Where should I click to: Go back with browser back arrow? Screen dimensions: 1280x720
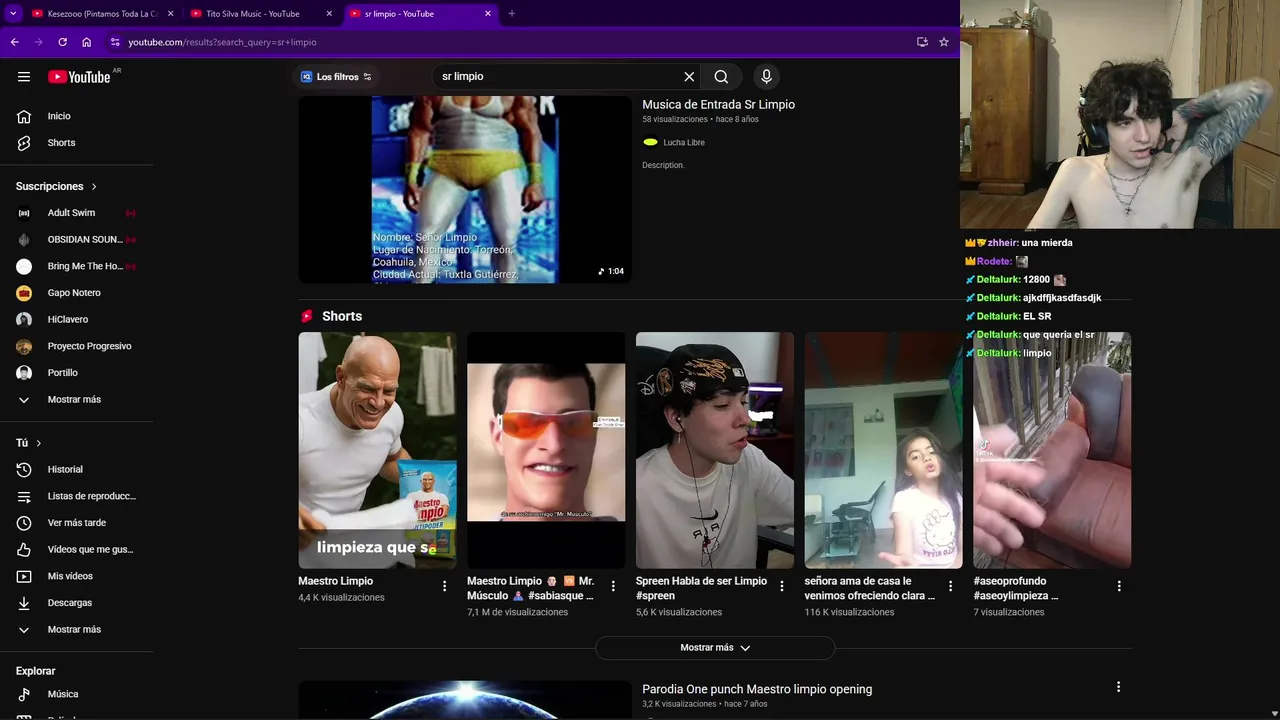point(14,42)
